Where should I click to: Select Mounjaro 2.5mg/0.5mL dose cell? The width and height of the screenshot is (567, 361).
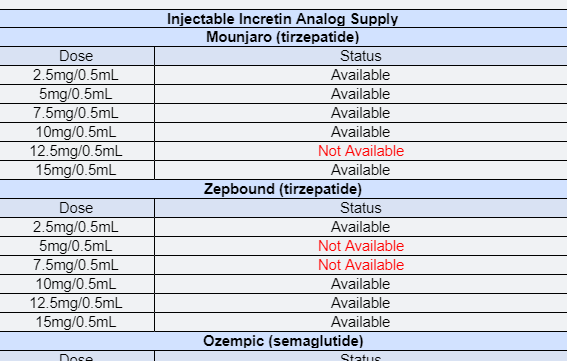coord(76,75)
